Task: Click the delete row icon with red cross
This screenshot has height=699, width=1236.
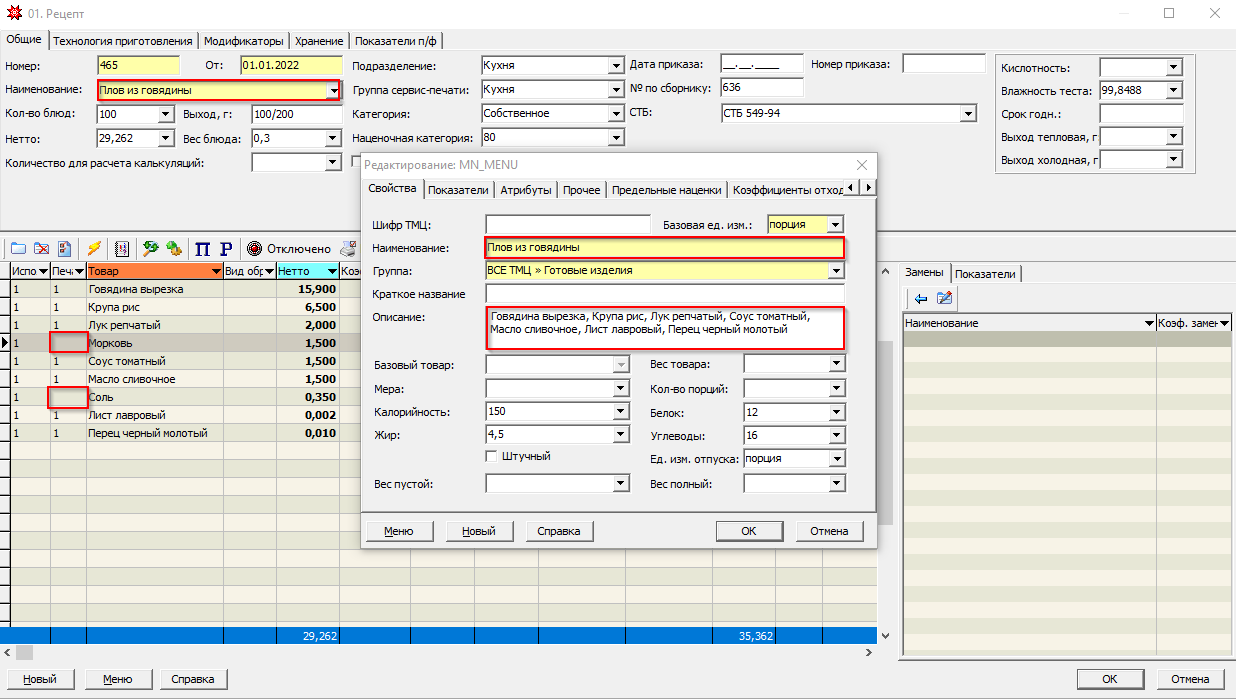Action: pos(42,249)
